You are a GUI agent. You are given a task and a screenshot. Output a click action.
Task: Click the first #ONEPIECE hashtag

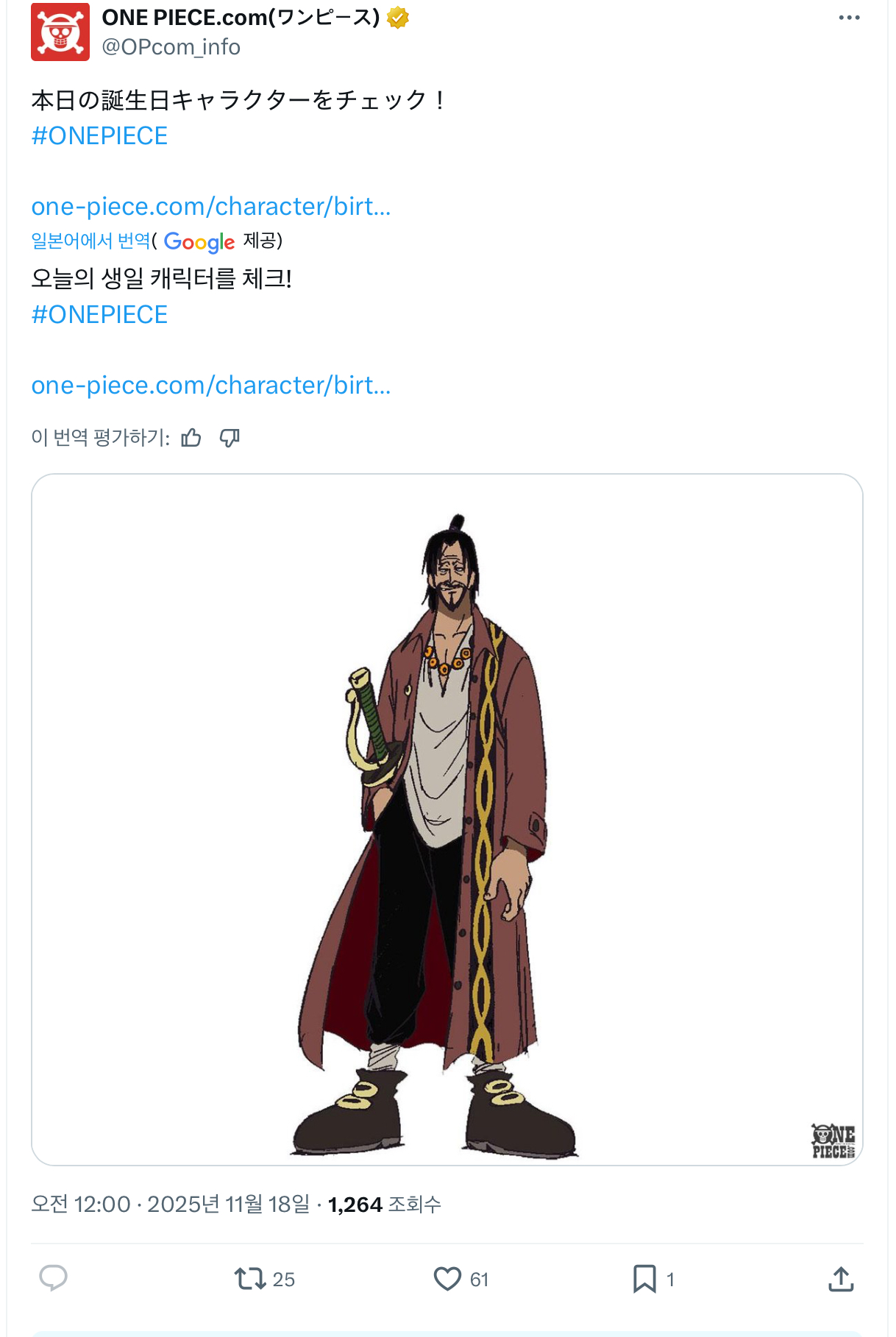coord(99,136)
